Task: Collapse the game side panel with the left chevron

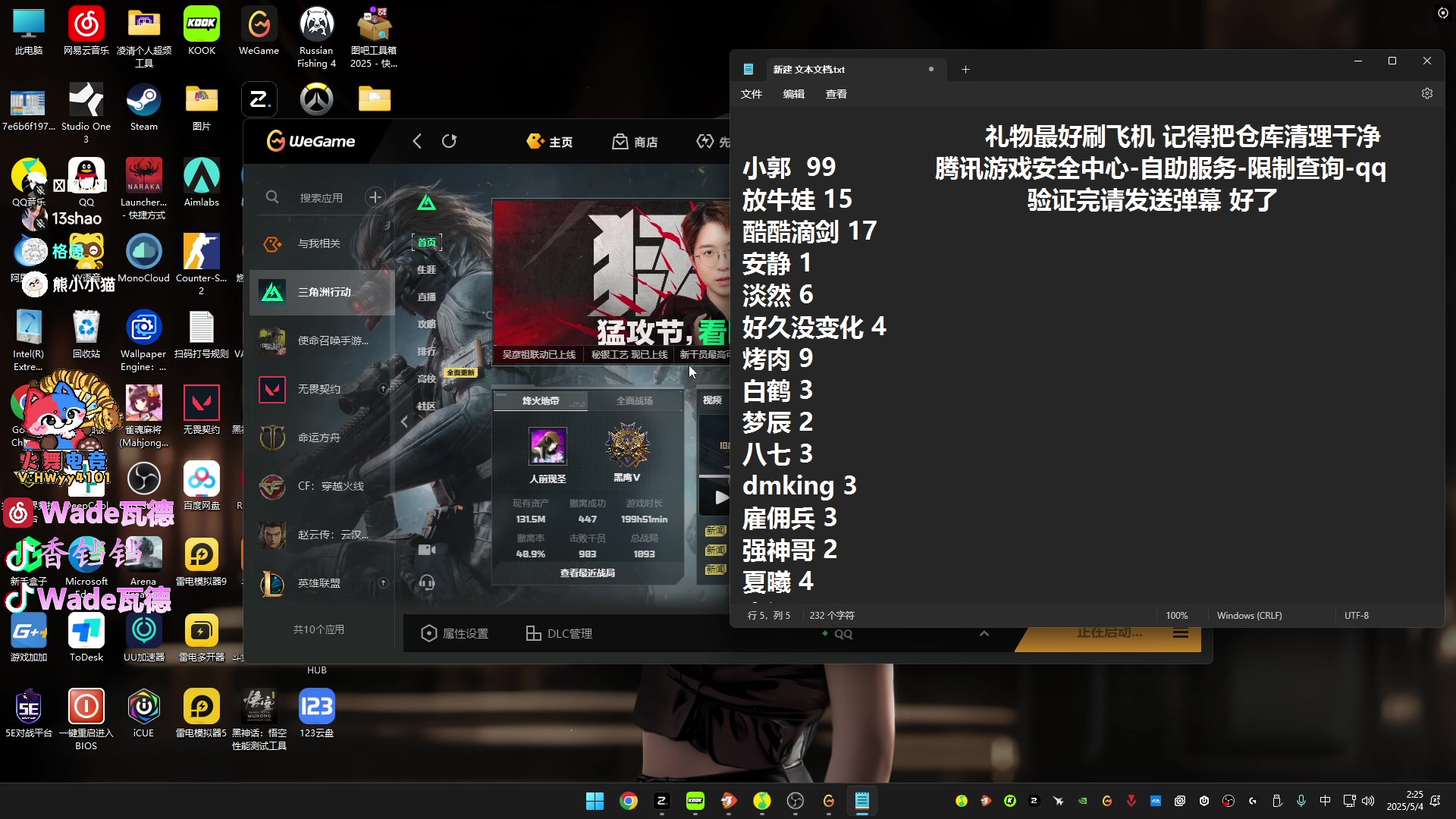Action: pyautogui.click(x=404, y=422)
